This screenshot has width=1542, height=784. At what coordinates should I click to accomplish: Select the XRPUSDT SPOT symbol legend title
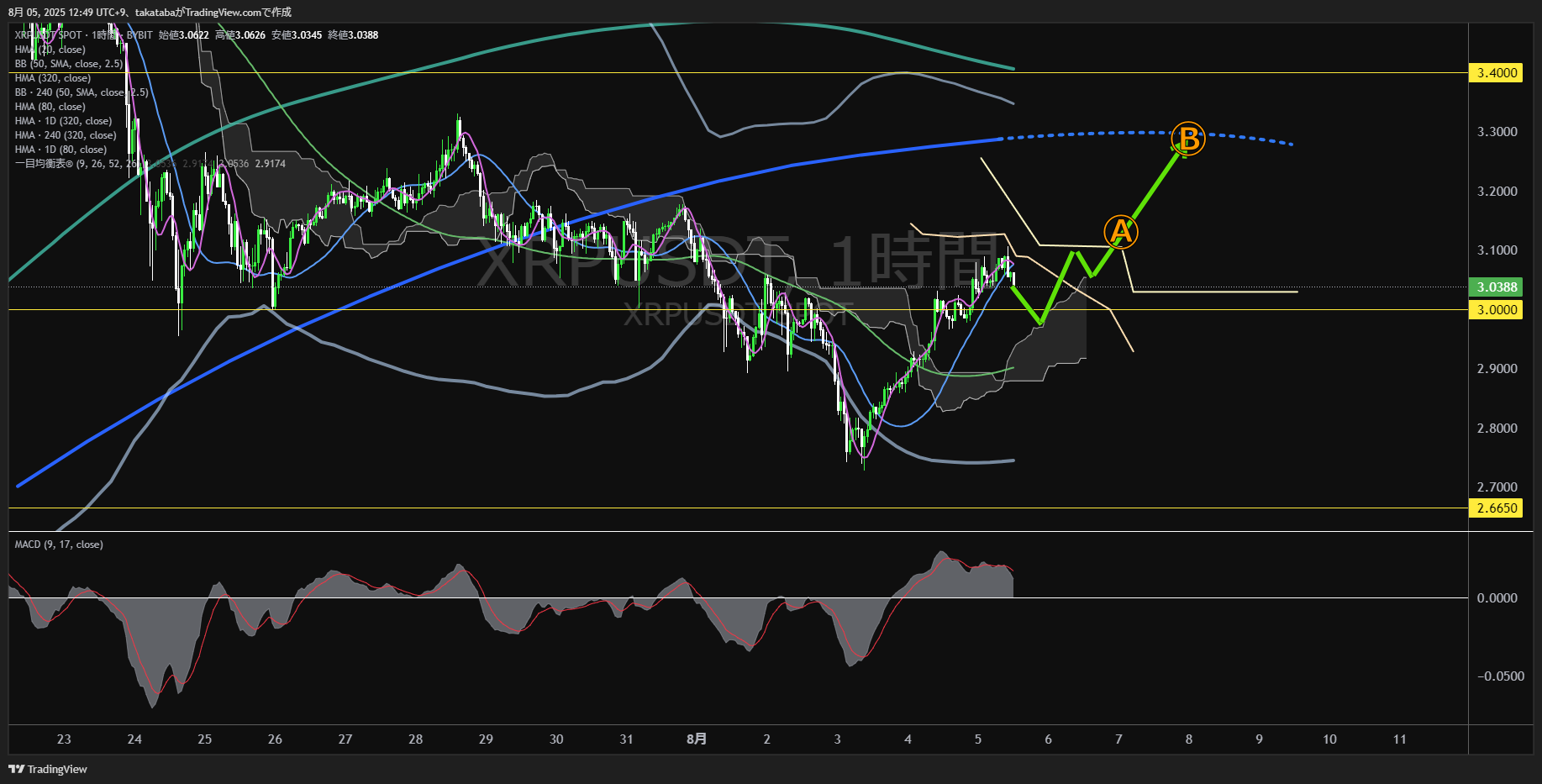point(84,35)
